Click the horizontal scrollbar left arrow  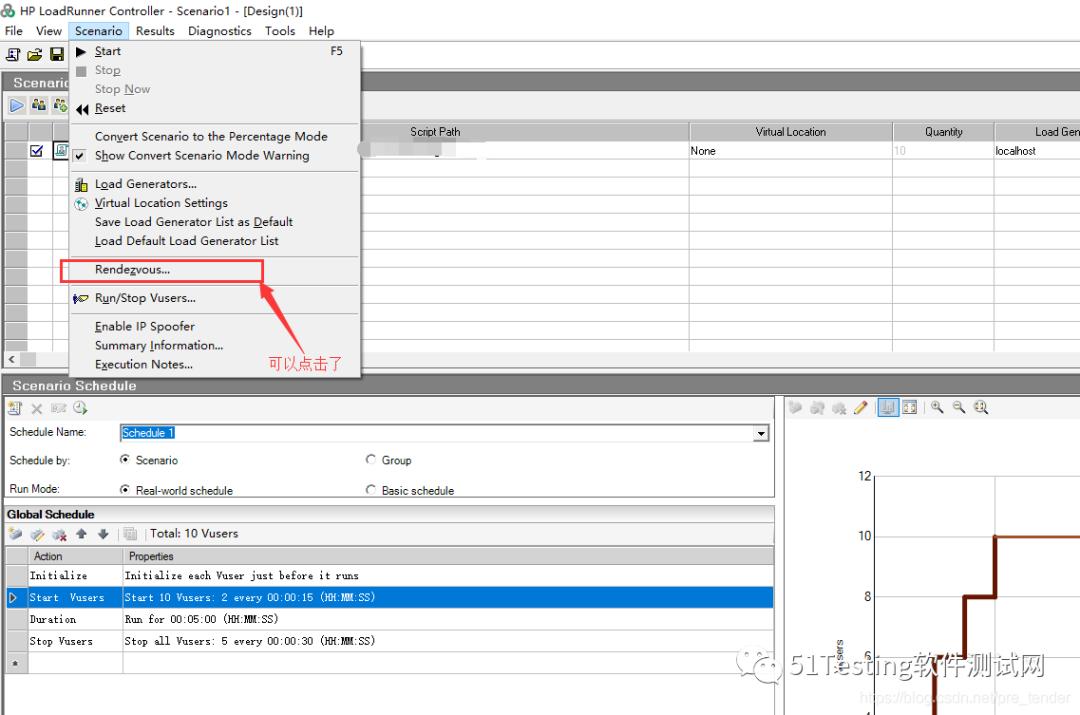pos(12,359)
